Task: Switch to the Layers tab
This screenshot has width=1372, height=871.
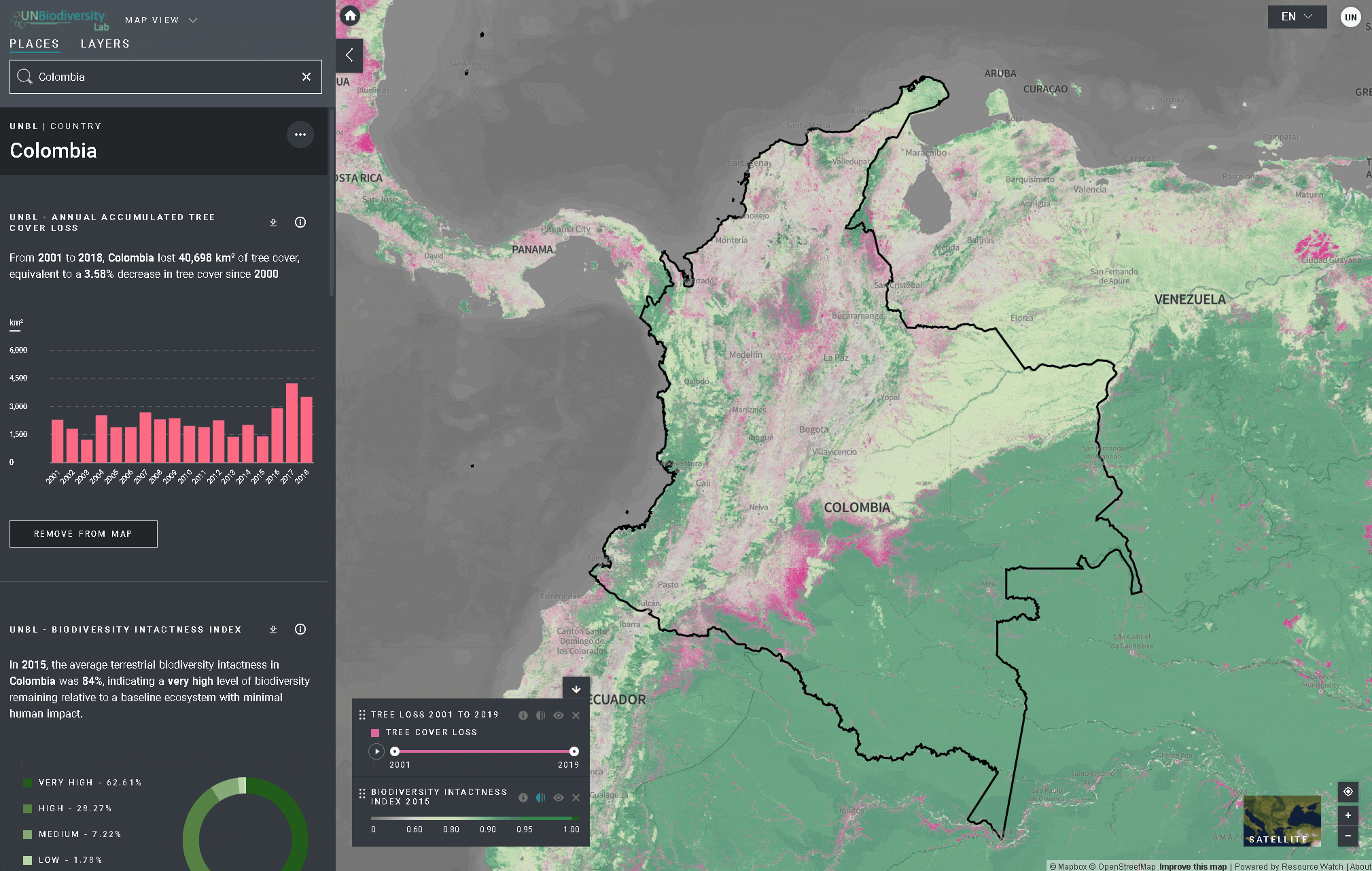Action: [x=105, y=43]
